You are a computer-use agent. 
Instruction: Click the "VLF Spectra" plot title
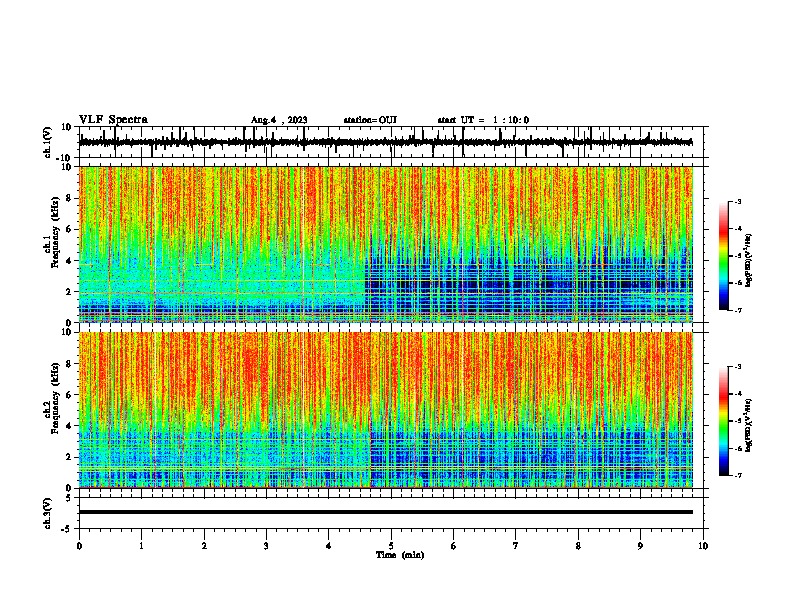click(x=113, y=120)
